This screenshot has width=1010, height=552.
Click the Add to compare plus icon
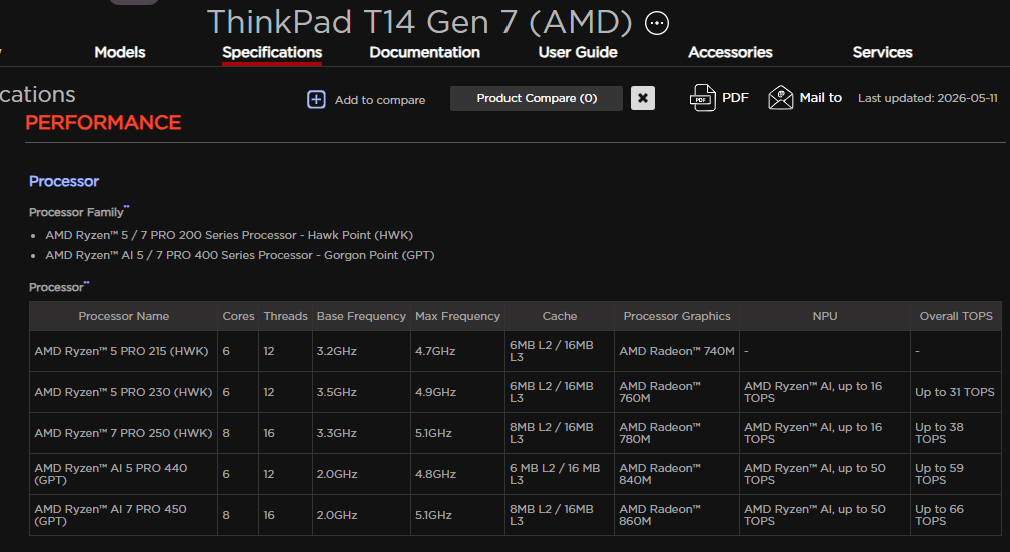point(316,99)
